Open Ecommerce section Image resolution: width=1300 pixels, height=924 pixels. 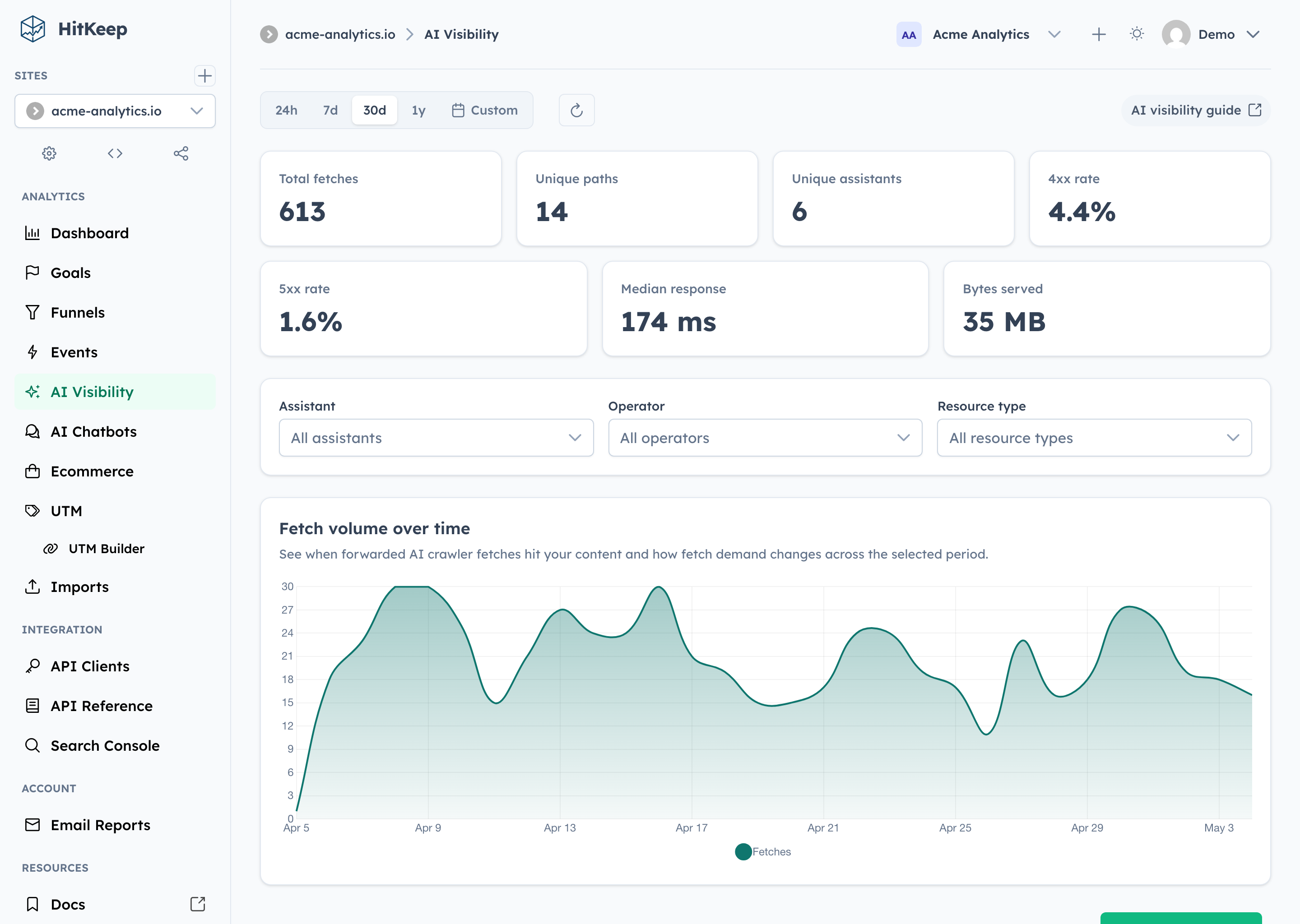[x=115, y=471]
